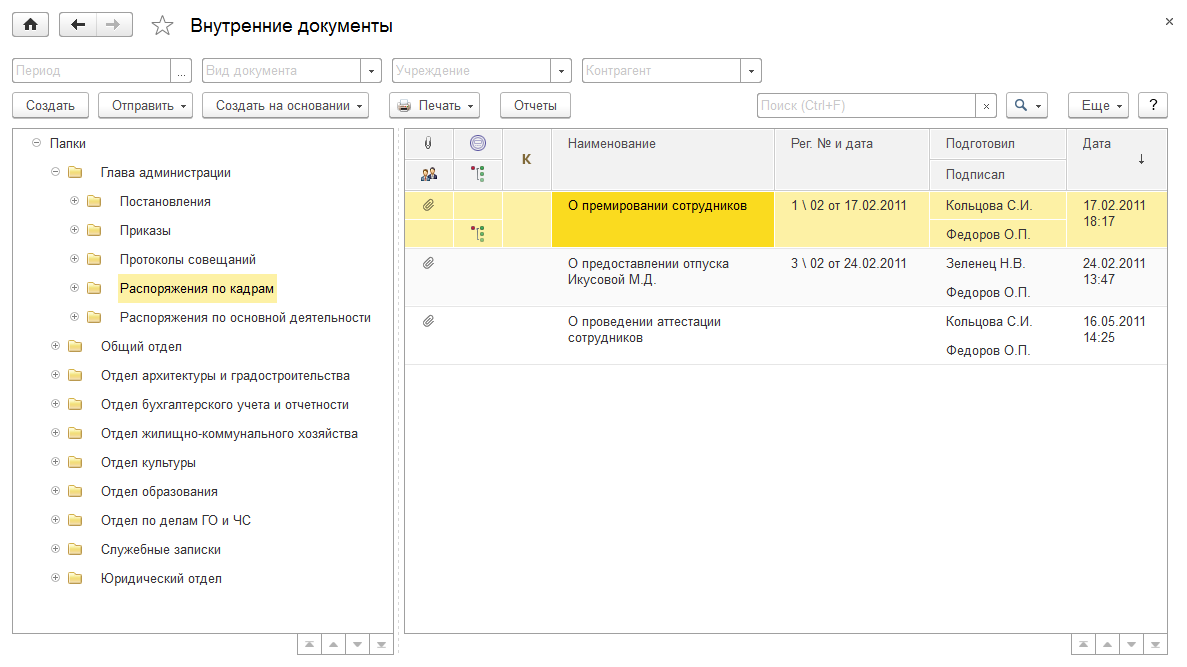Sort by the Дата column header

(1117, 159)
